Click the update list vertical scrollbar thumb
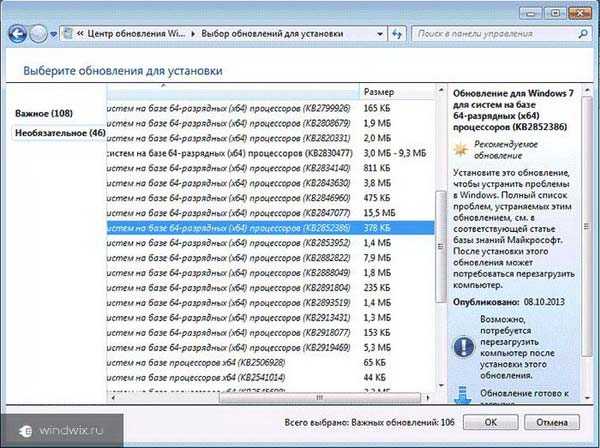Viewport: 600px width, 448px height. [441, 246]
